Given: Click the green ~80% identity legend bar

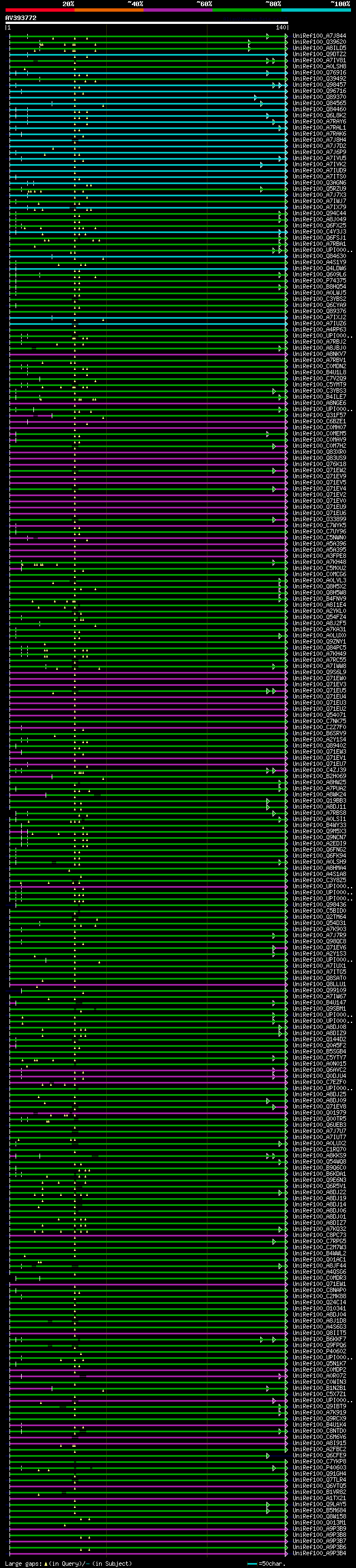Looking at the screenshot, I should point(247,10).
